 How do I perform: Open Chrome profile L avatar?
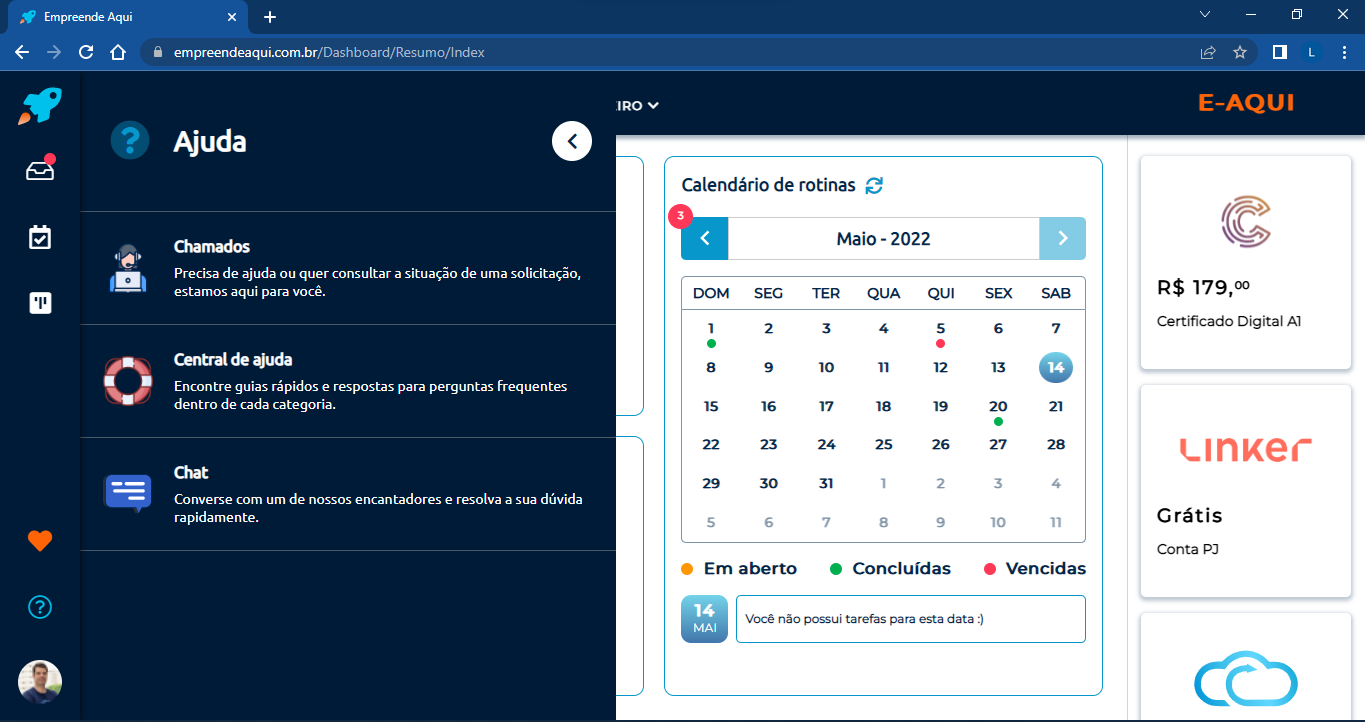coord(1310,52)
